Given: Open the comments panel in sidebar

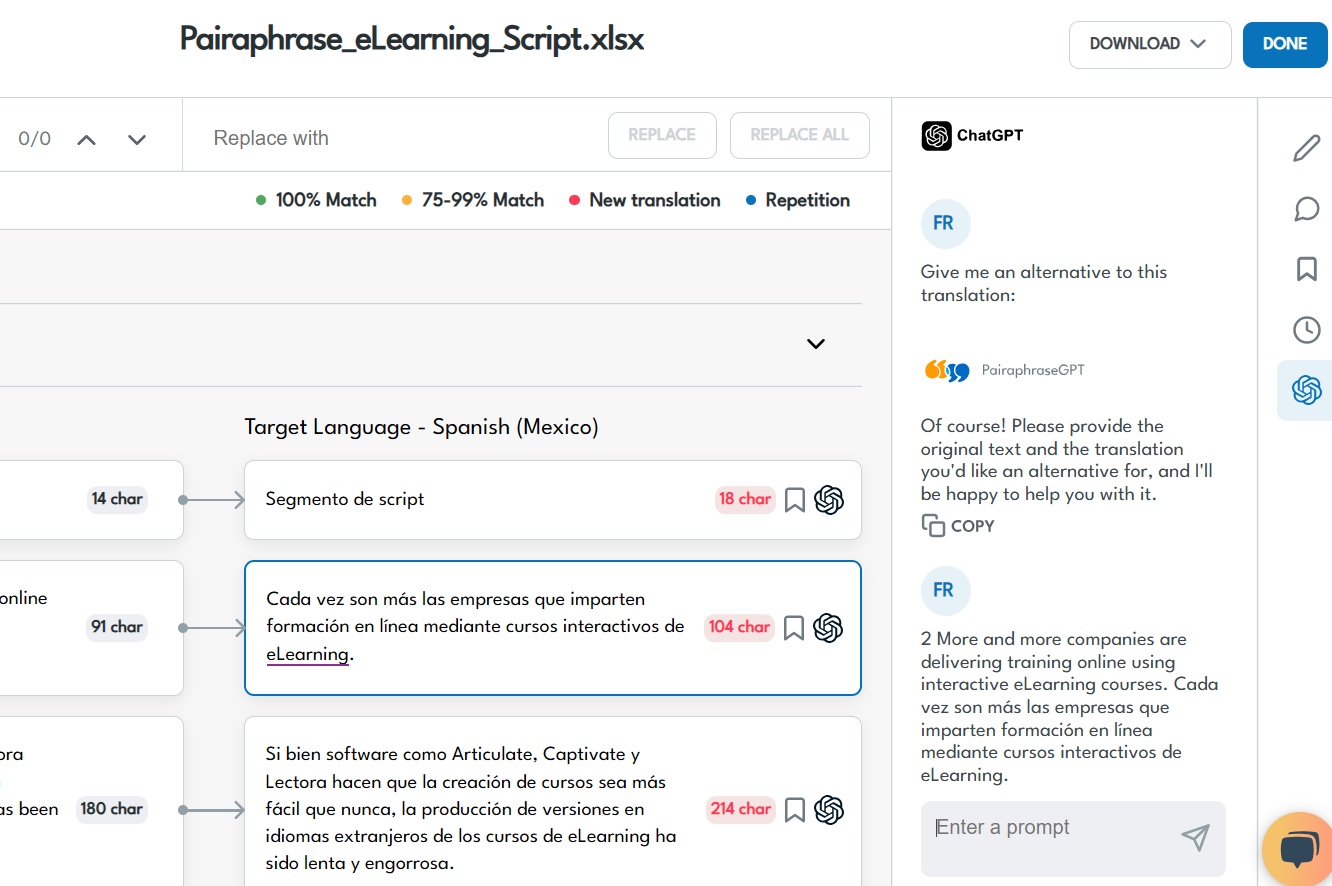Looking at the screenshot, I should coord(1306,209).
